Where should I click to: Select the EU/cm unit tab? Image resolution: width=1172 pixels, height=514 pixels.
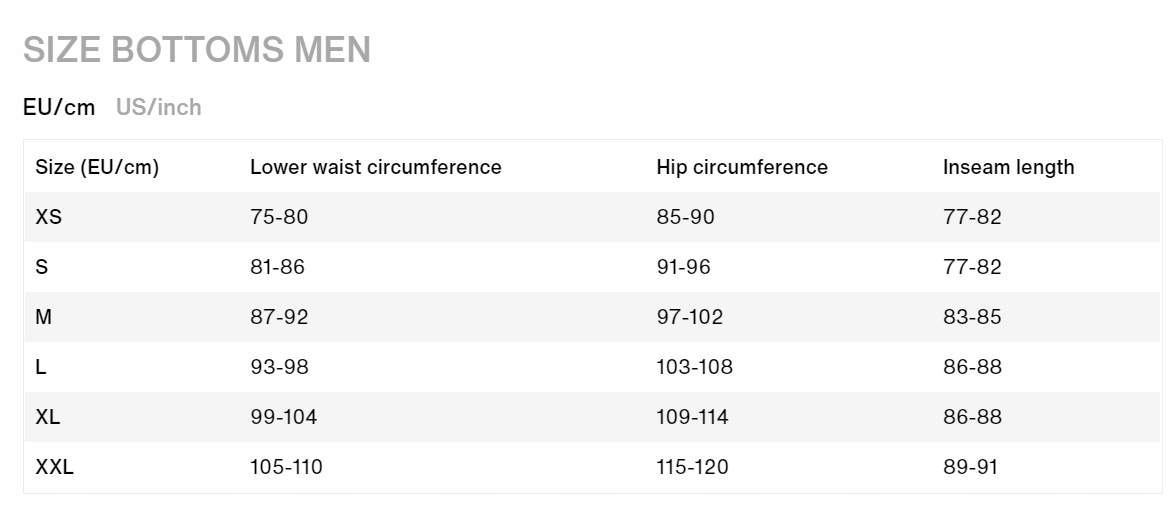(59, 108)
